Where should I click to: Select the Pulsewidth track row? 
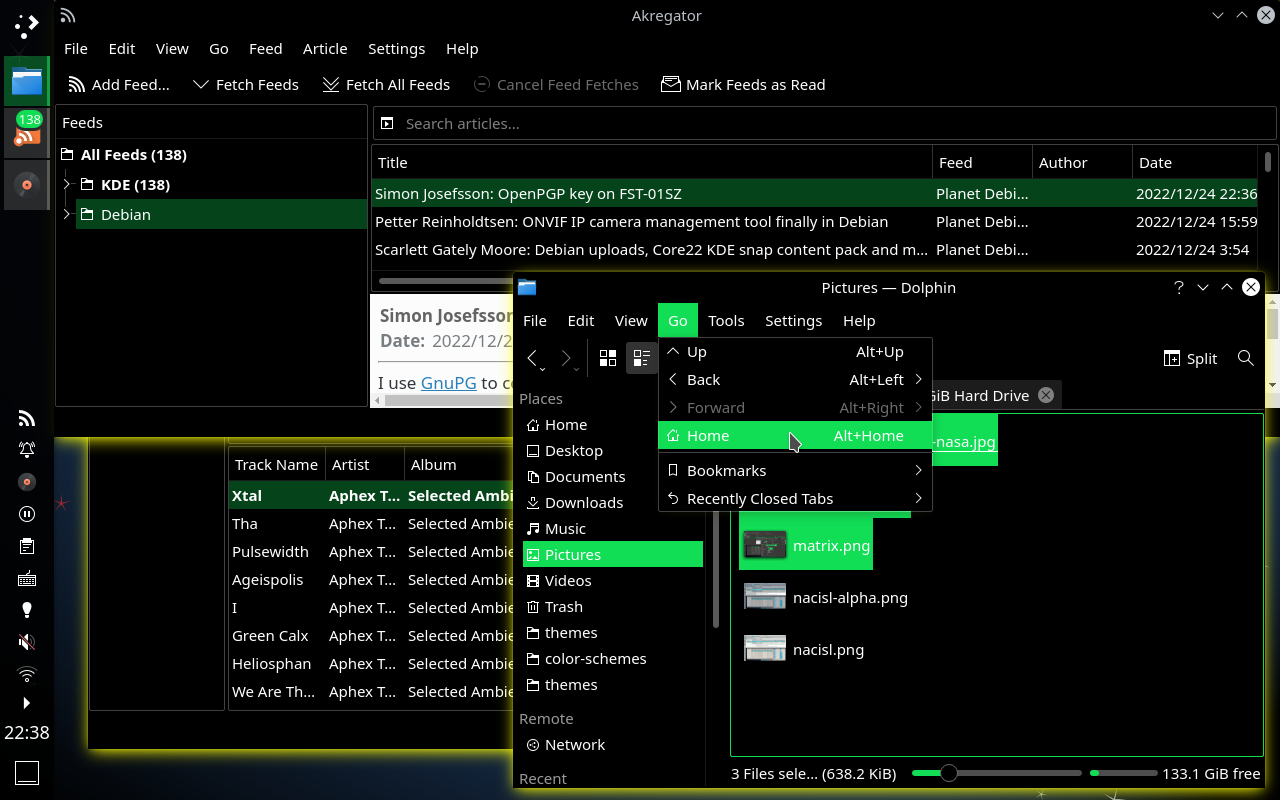click(x=372, y=552)
